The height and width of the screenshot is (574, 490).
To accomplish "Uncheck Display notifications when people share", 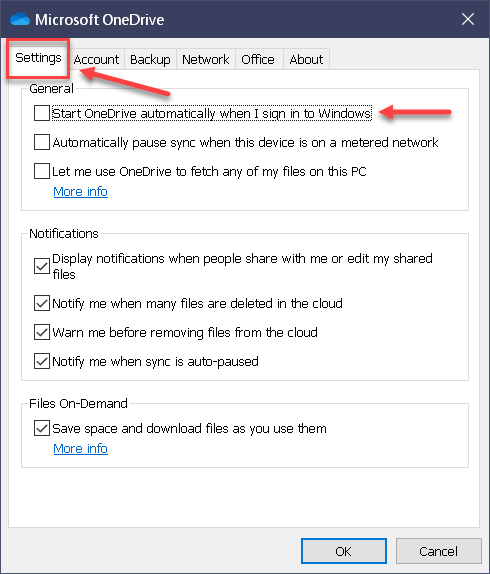I will coord(42,266).
